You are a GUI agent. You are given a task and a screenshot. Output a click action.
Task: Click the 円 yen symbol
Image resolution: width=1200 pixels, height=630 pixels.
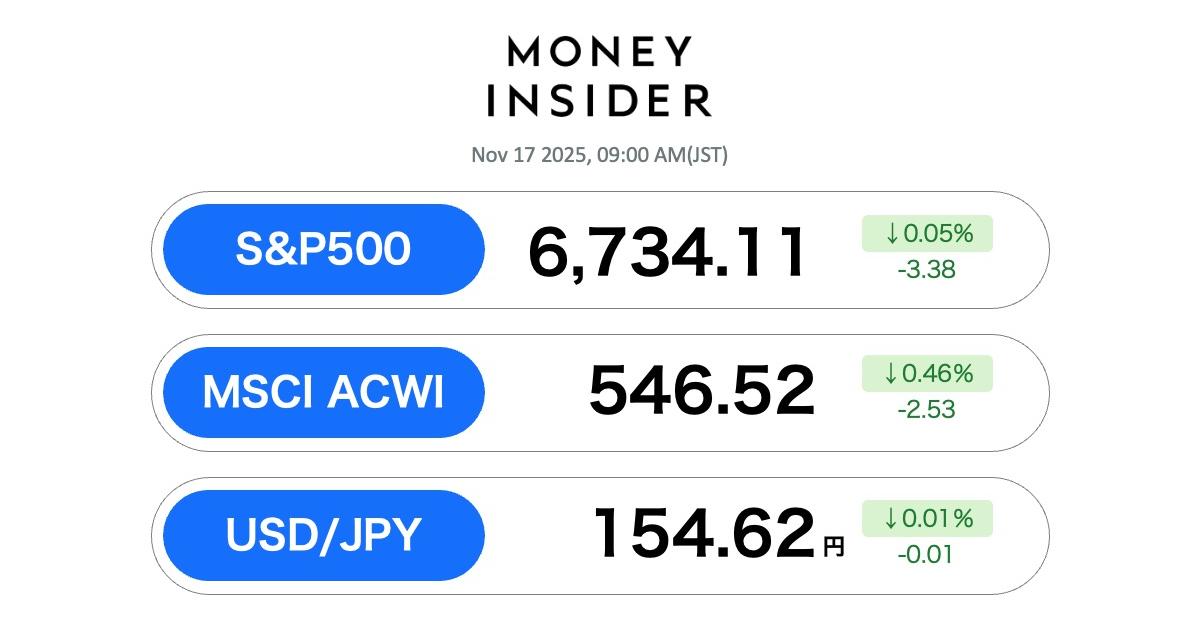[833, 546]
